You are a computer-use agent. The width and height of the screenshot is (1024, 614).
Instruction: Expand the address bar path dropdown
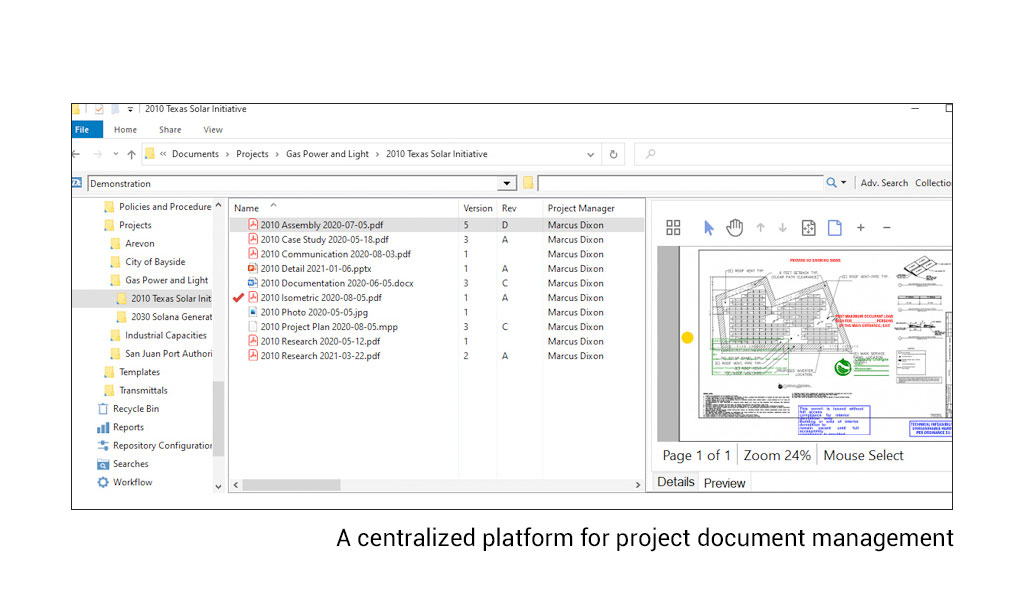[590, 153]
